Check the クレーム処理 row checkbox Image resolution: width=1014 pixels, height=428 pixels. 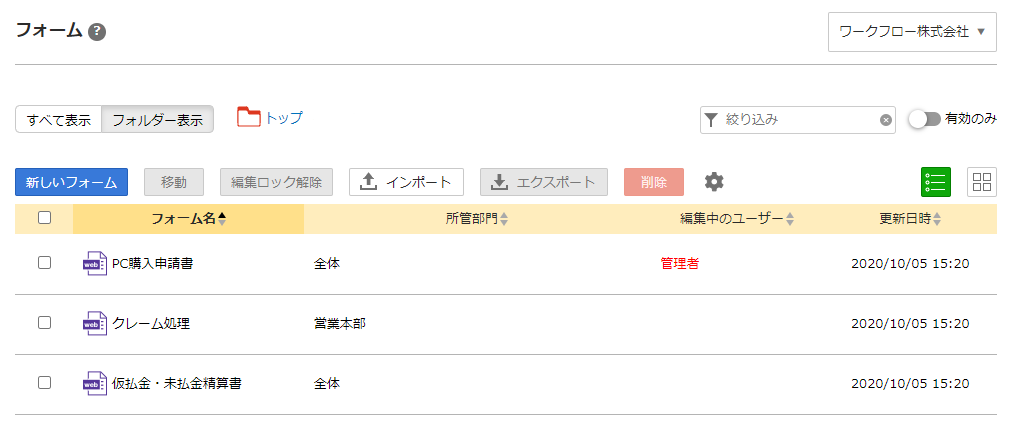tap(44, 323)
